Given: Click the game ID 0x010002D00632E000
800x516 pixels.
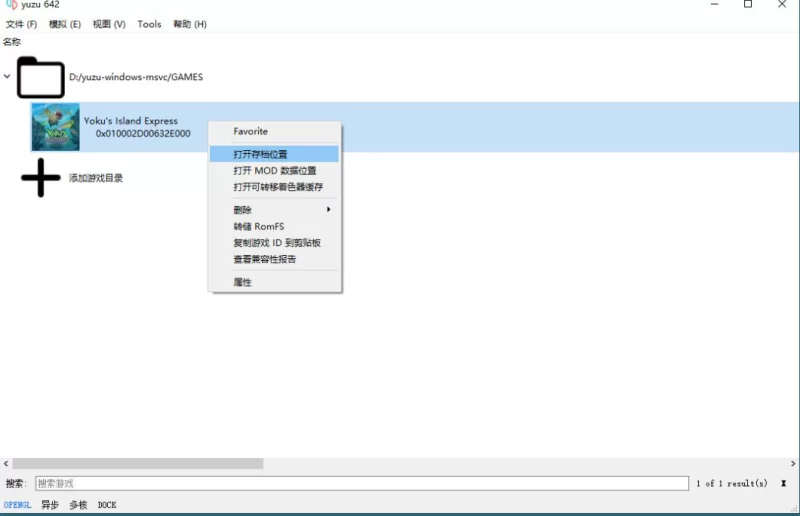Looking at the screenshot, I should click(143, 133).
